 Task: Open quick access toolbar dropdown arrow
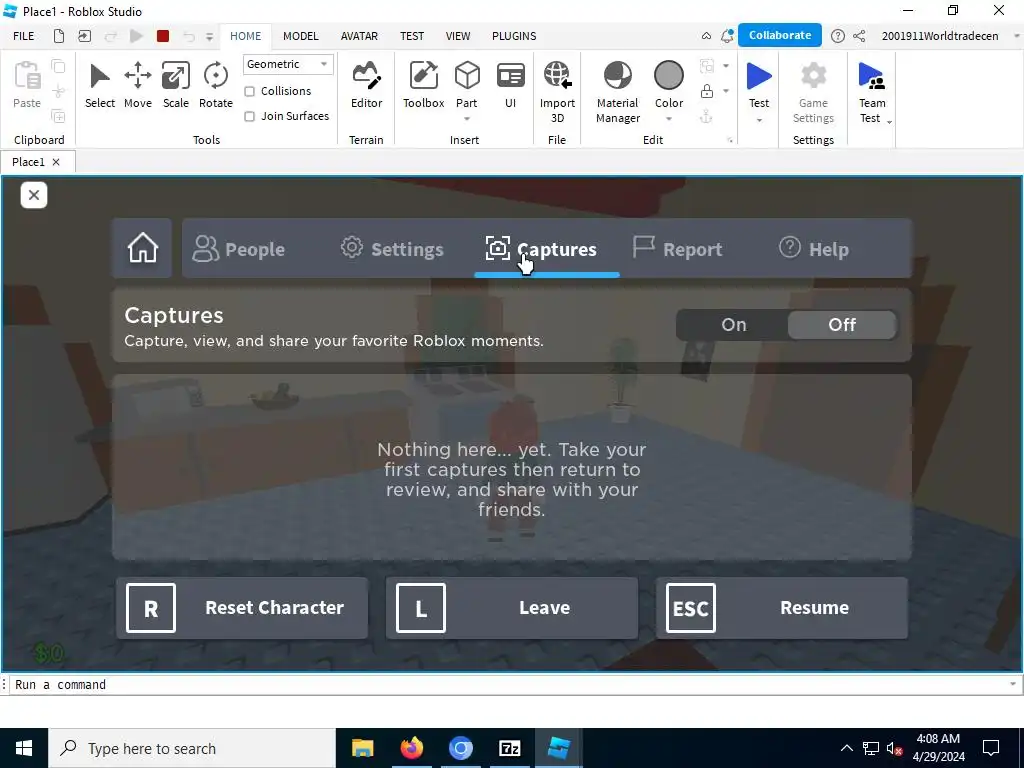click(x=209, y=37)
